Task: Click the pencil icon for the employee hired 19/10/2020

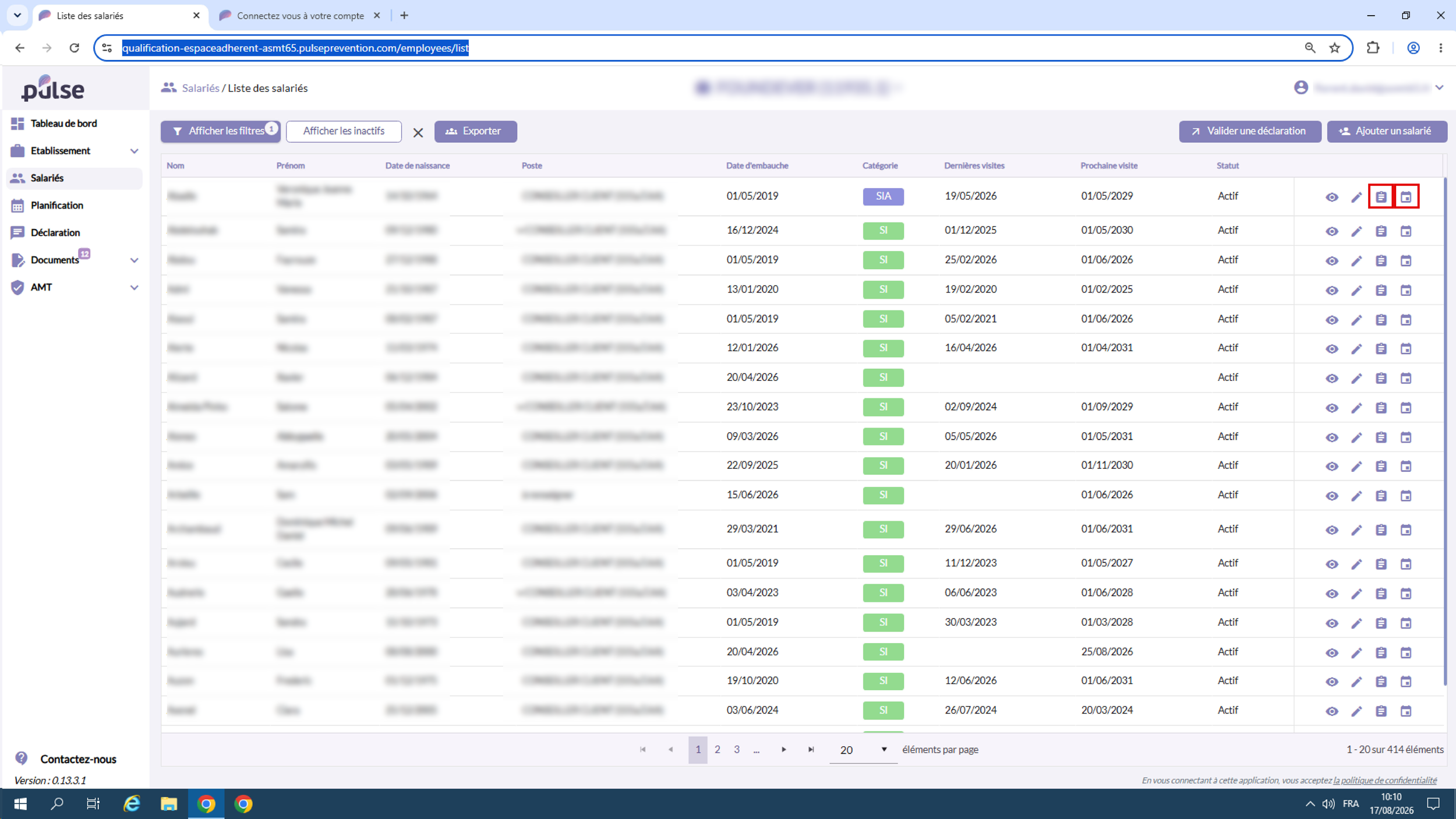Action: (x=1356, y=682)
